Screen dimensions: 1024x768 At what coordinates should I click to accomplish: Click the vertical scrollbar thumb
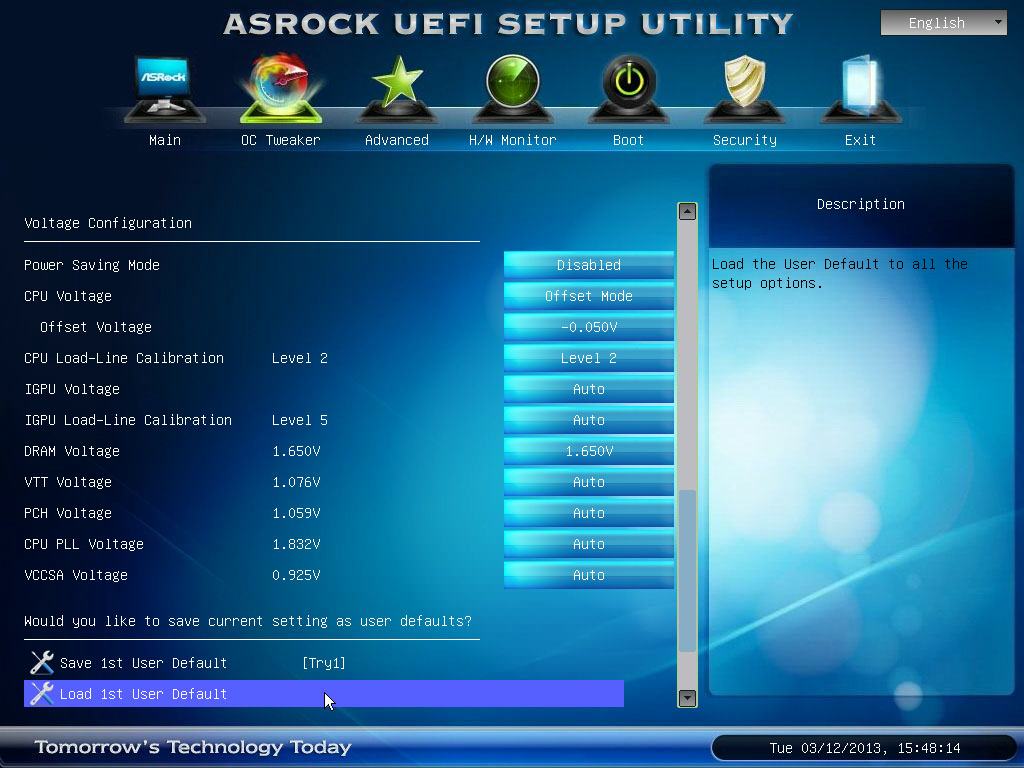tap(687, 570)
